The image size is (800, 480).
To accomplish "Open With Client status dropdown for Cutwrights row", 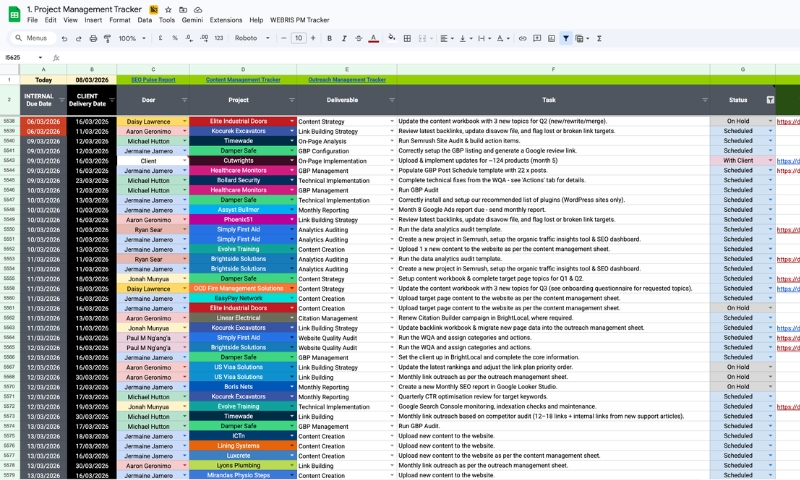I will [x=770, y=161].
